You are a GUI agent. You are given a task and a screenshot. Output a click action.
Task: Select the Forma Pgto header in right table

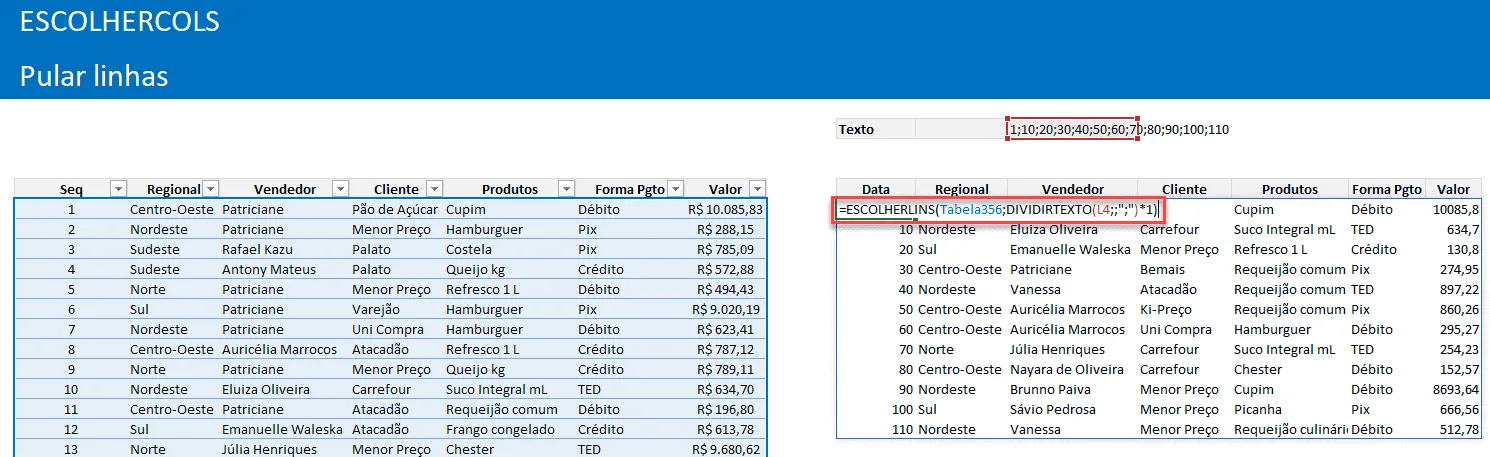[x=1386, y=189]
